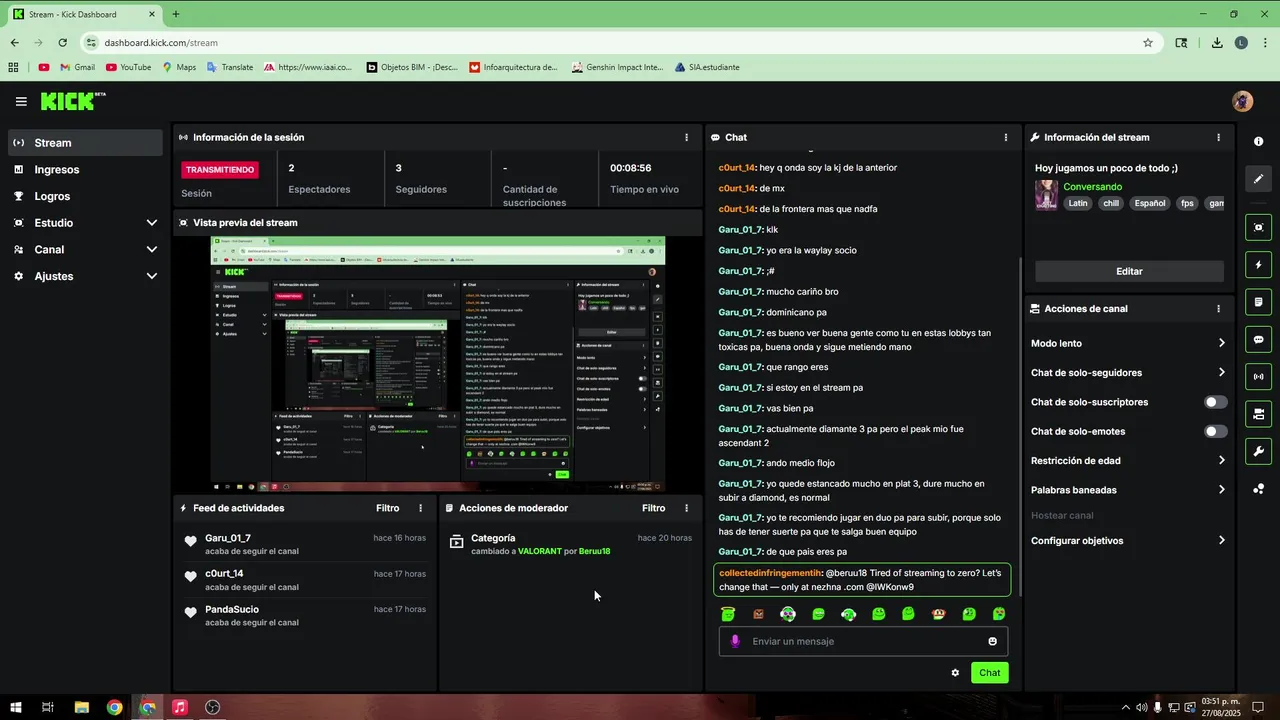Click the Conversando category link
This screenshot has height=720, width=1280.
[x=1092, y=187]
